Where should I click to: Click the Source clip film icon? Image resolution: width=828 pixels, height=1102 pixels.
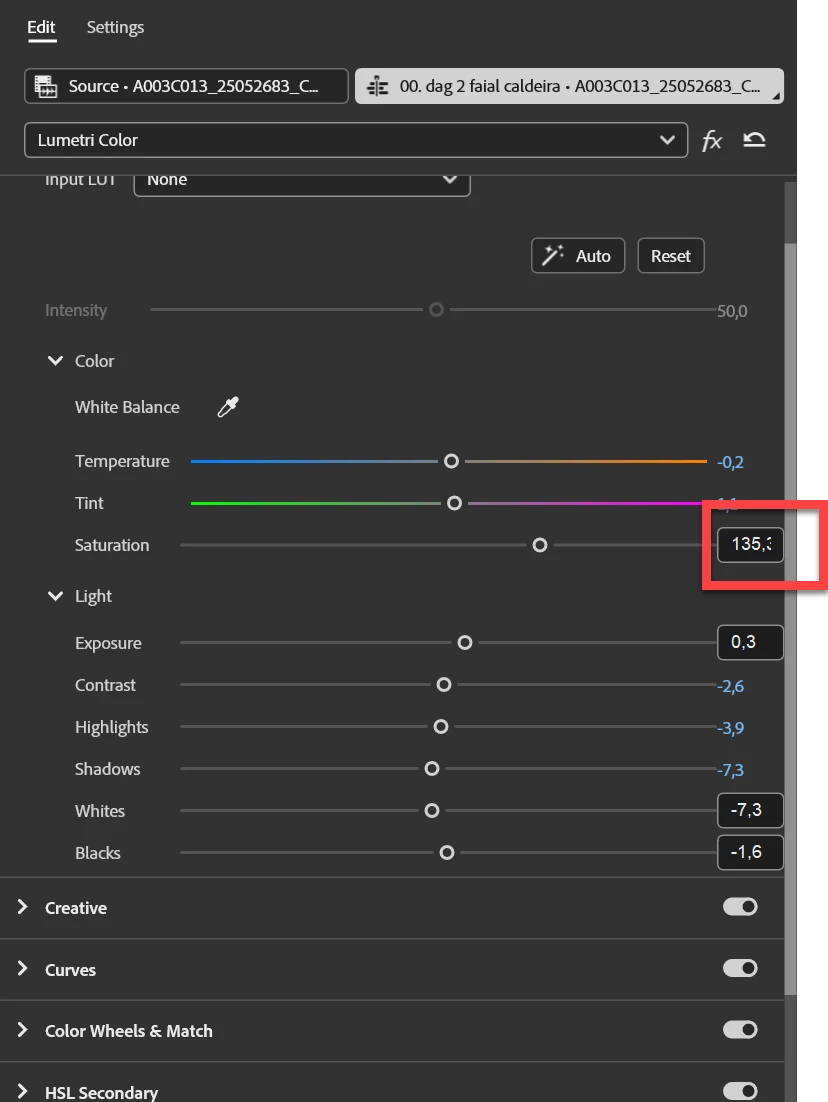click(x=46, y=86)
